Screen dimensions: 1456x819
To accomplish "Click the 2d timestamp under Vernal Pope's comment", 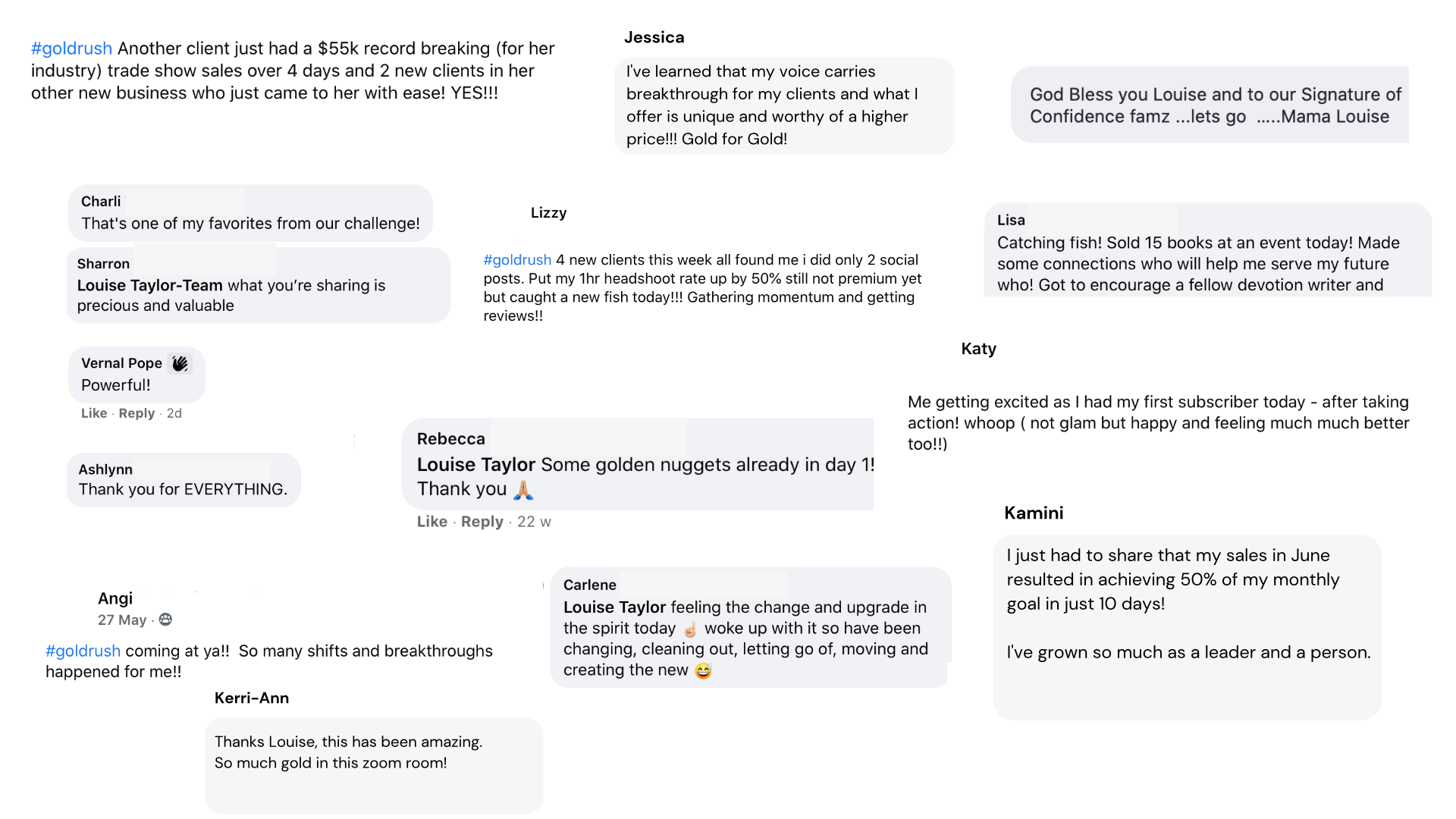I will (x=174, y=413).
